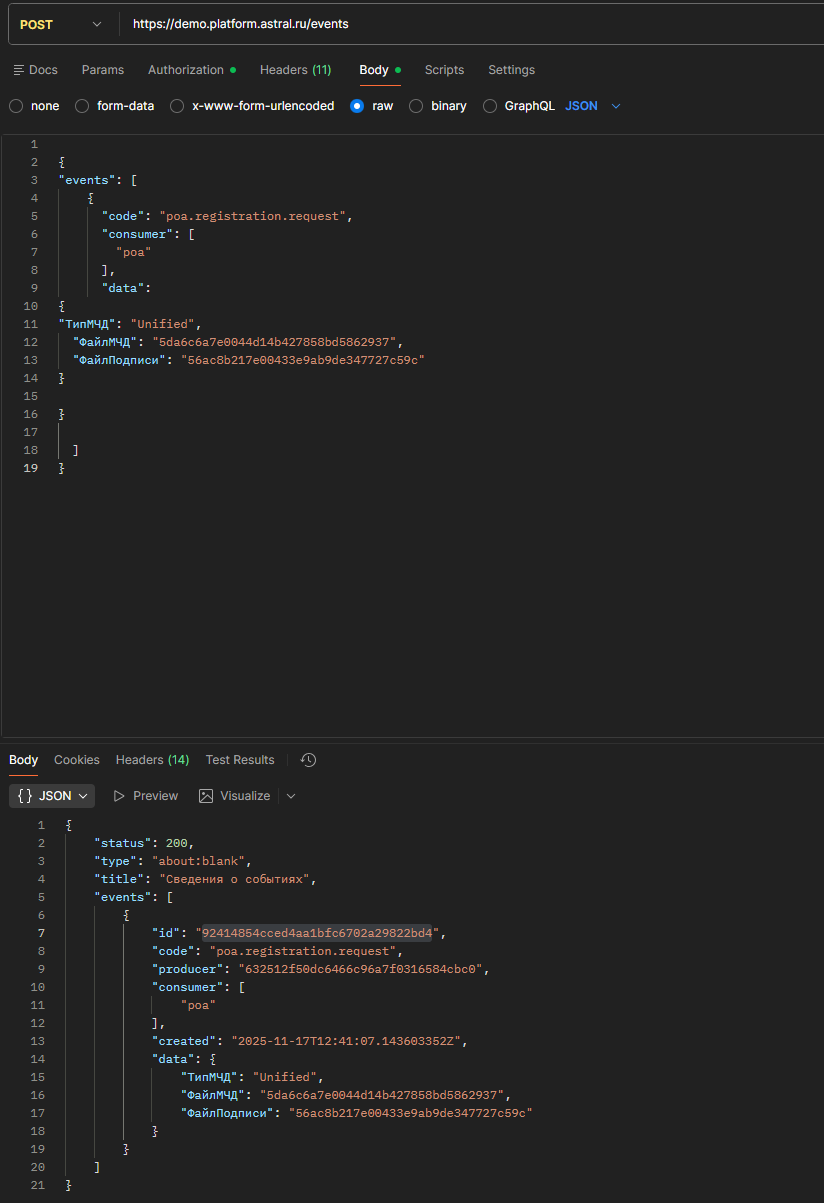View the Test Results tab
The height and width of the screenshot is (1203, 824).
240,760
